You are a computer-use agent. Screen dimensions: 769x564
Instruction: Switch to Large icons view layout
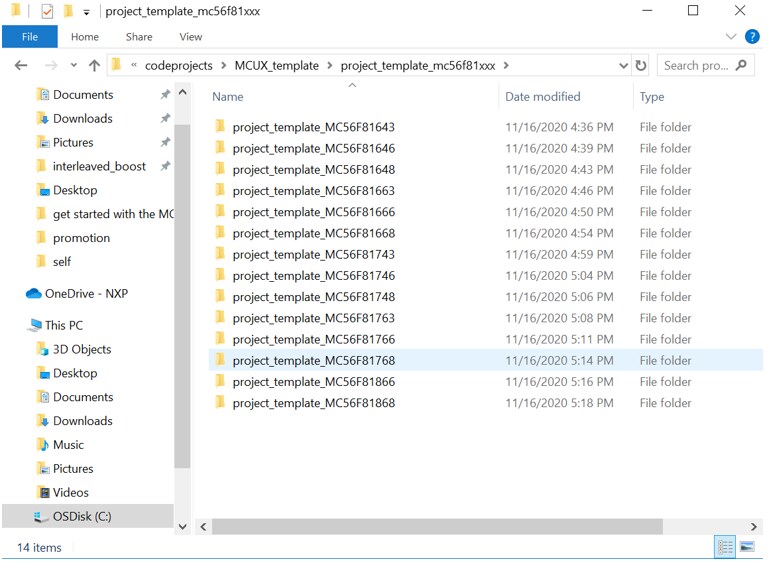point(746,547)
